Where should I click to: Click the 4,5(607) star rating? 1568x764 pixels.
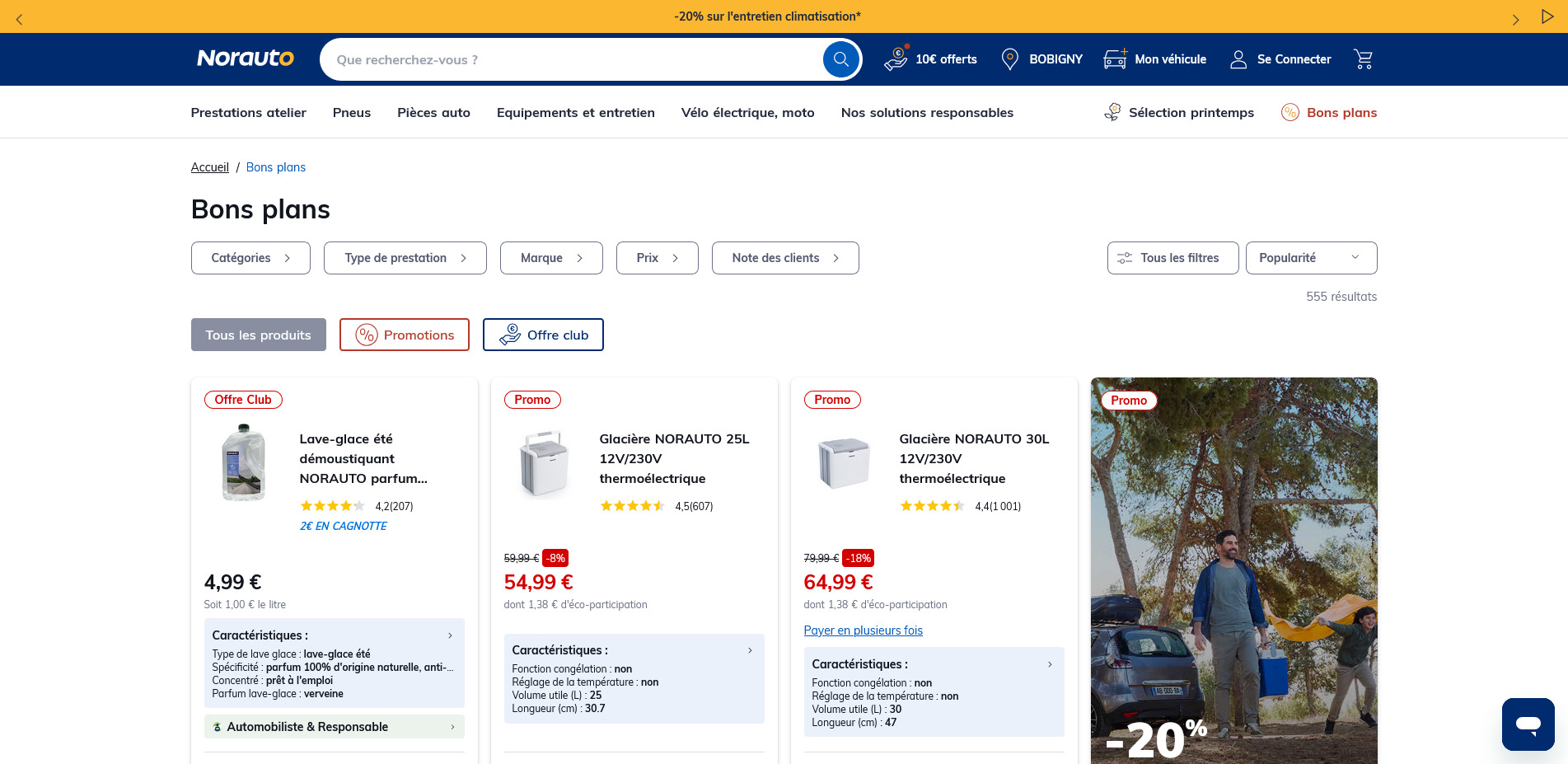(656, 506)
